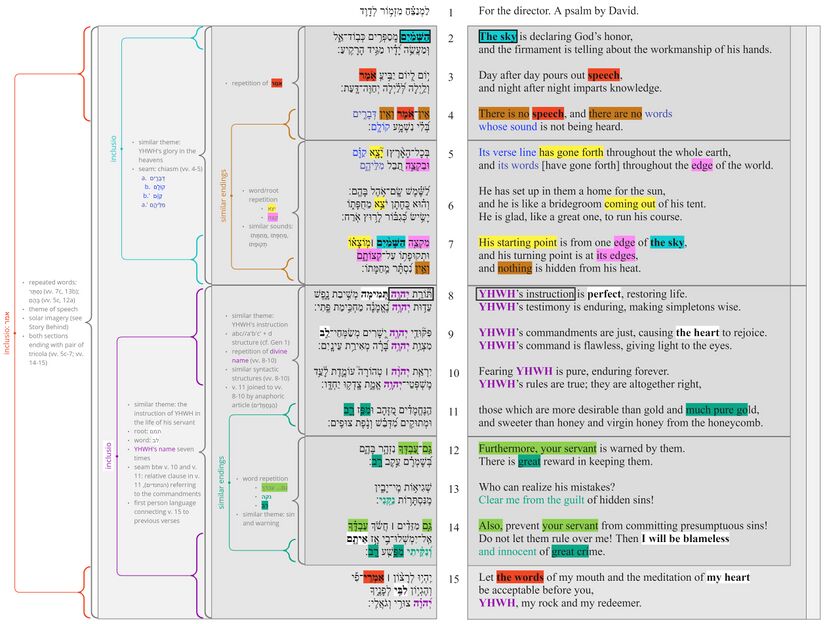Screen dimensions: 825x624
Task: Select verse number 8
Action: click(451, 295)
